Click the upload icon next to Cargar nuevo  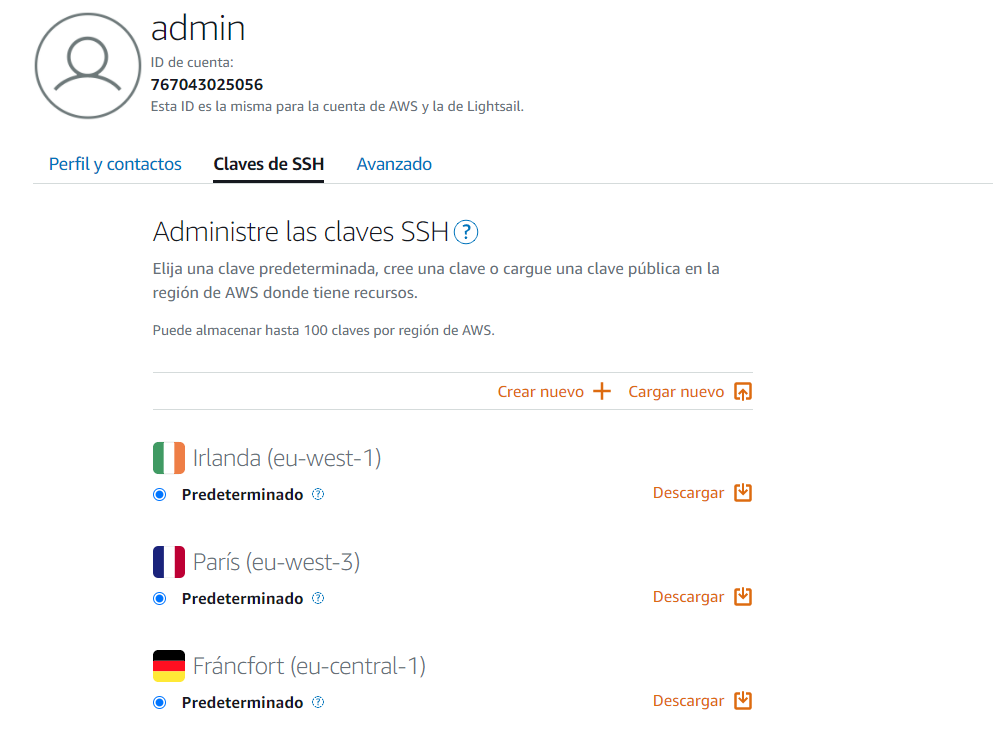coord(742,391)
